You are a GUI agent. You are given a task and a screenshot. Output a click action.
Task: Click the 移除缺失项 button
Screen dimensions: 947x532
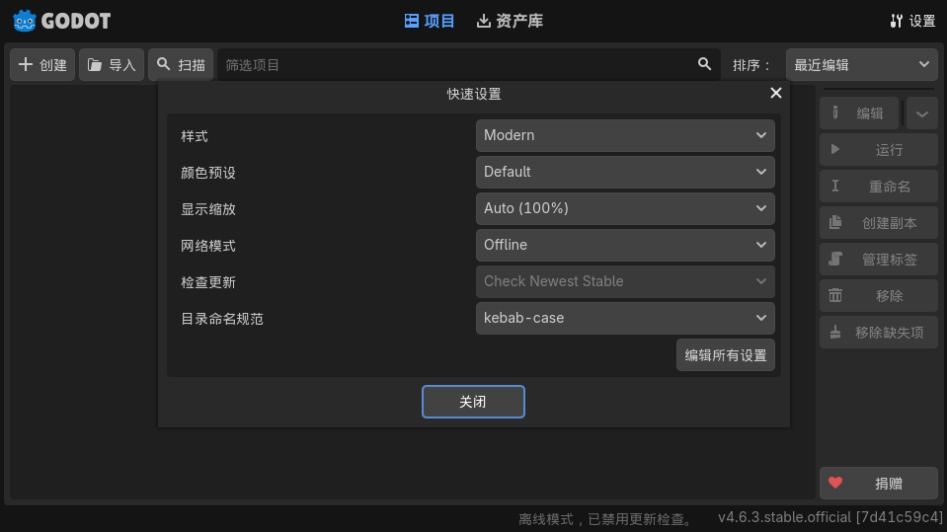pyautogui.click(x=879, y=332)
